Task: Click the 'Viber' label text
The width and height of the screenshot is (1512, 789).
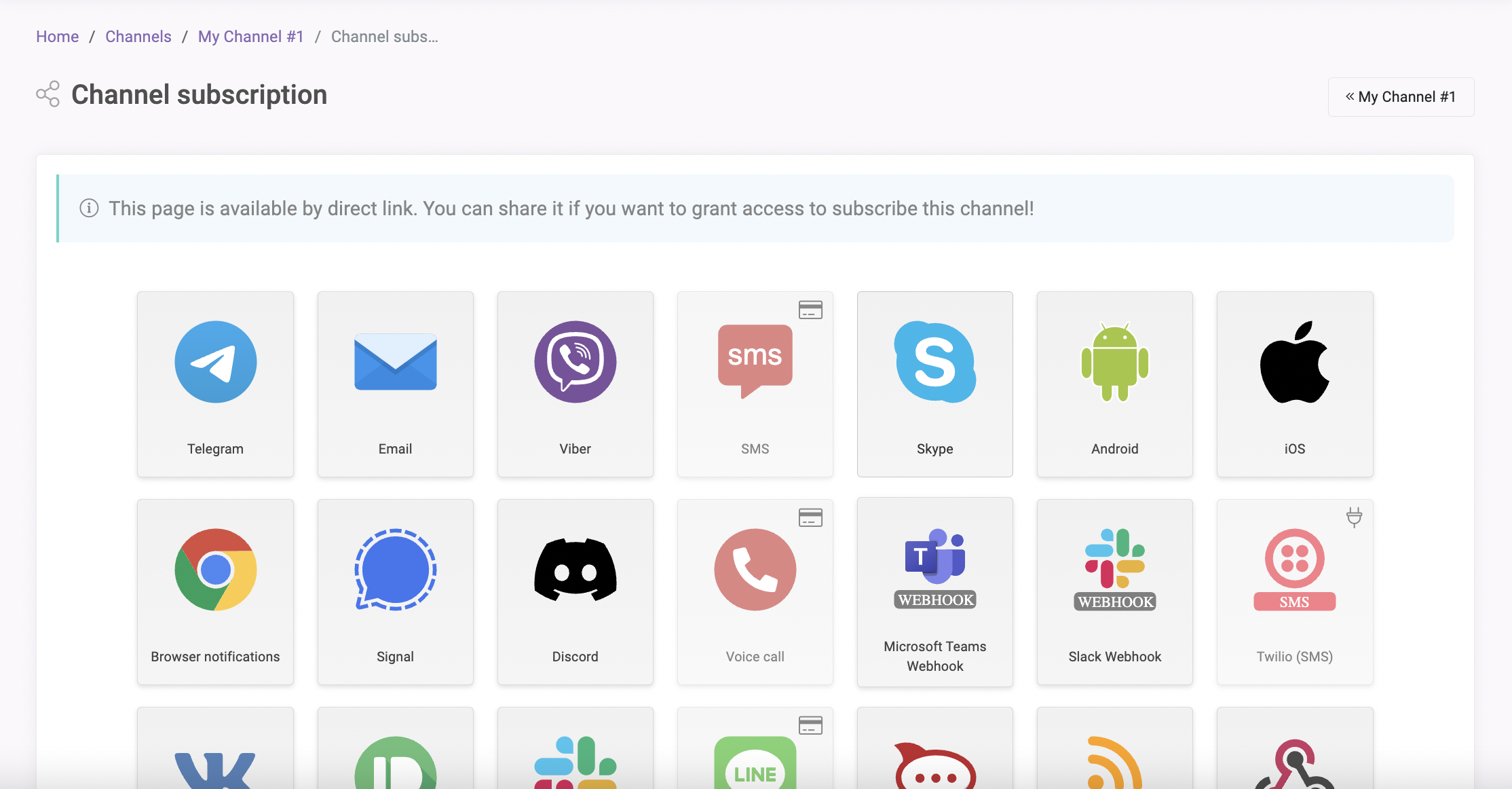Action: (x=575, y=449)
